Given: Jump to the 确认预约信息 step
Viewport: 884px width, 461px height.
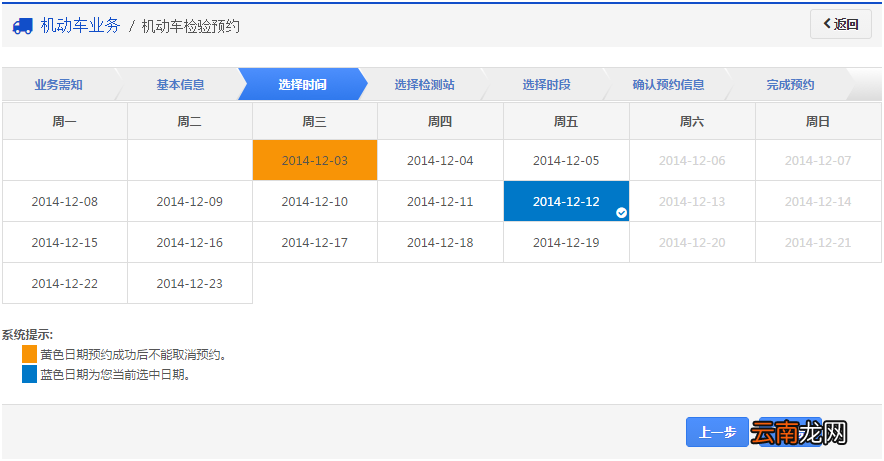Looking at the screenshot, I should pyautogui.click(x=668, y=85).
